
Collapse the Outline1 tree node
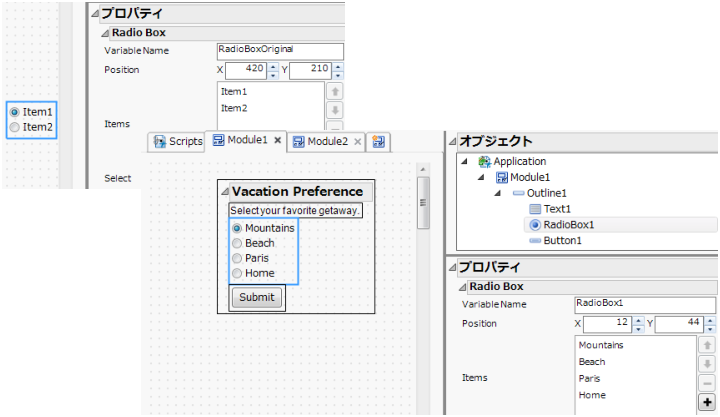click(498, 193)
